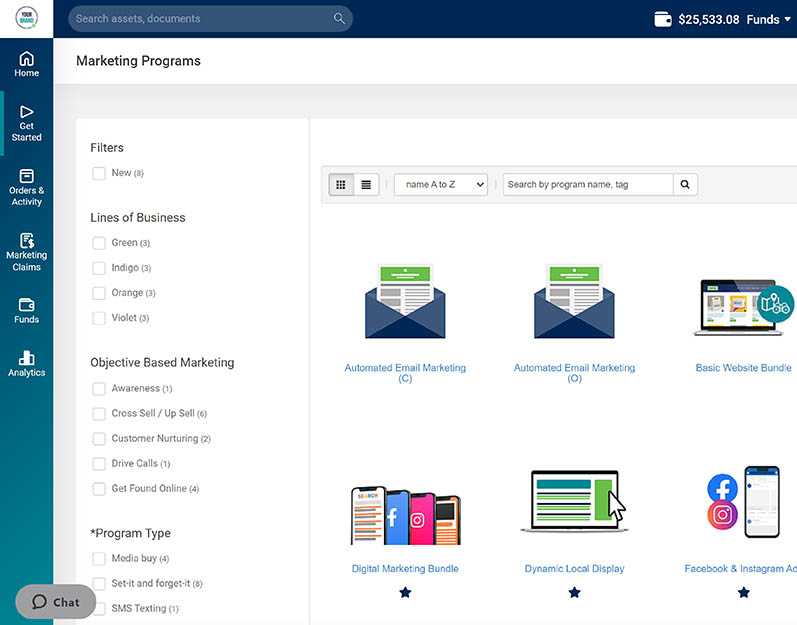This screenshot has height=625, width=797.
Task: Open Automated Email Marketing (C) link
Action: tap(405, 373)
